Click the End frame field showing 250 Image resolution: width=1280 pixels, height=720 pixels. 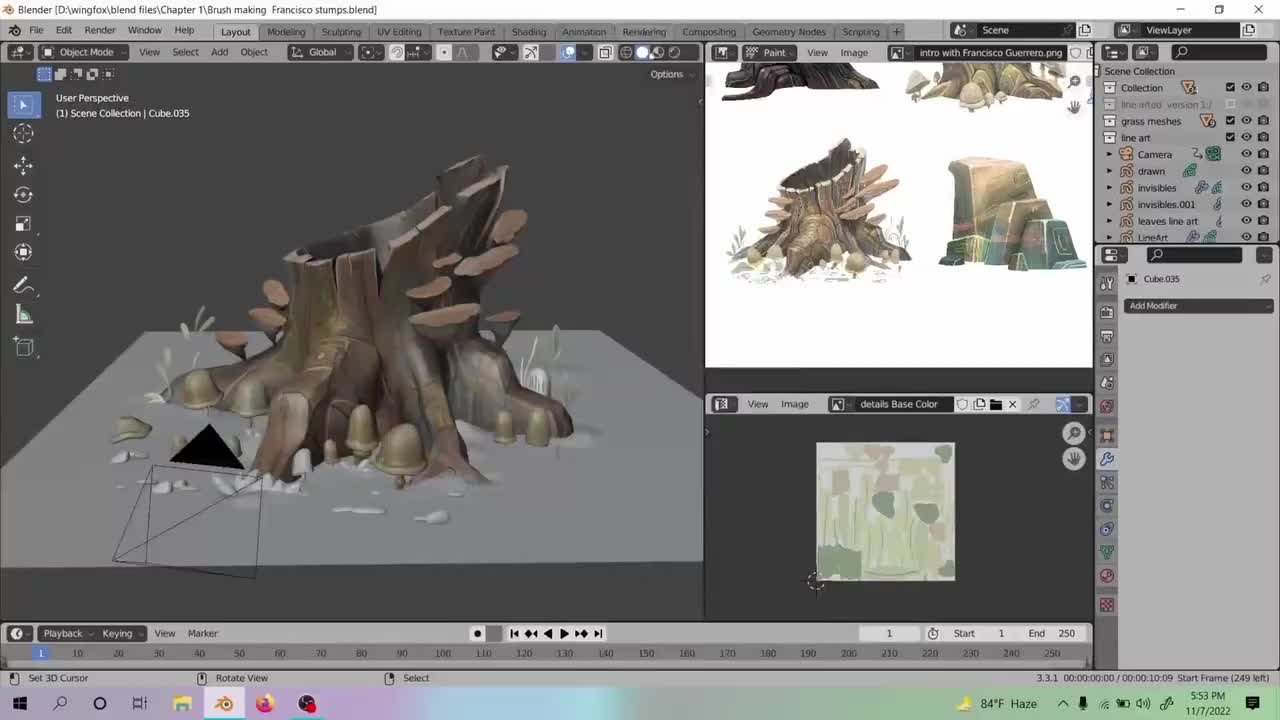(1053, 633)
